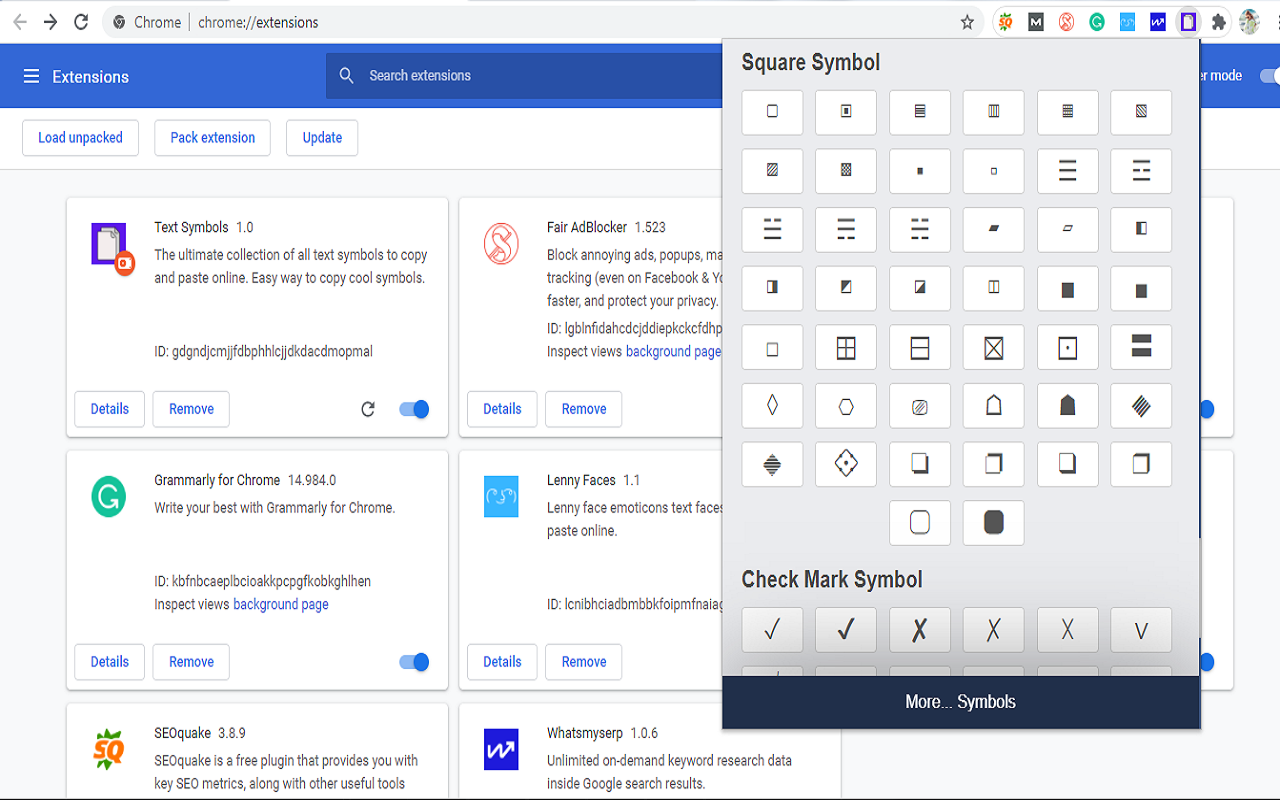Copy the horizontally striped diamond symbol
Image resolution: width=1280 pixels, height=800 pixels.
772,464
